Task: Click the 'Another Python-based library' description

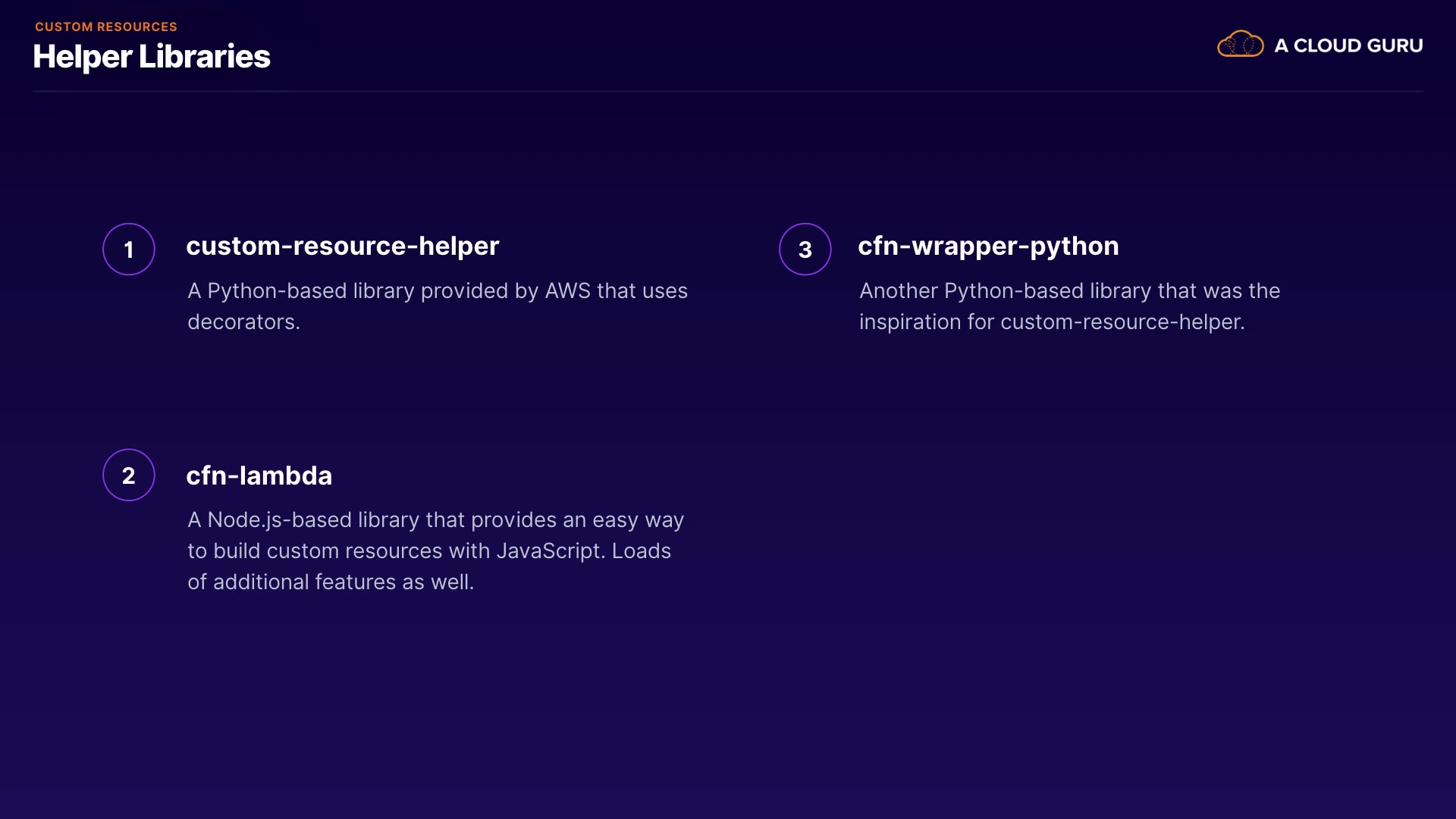Action: coord(1069,306)
